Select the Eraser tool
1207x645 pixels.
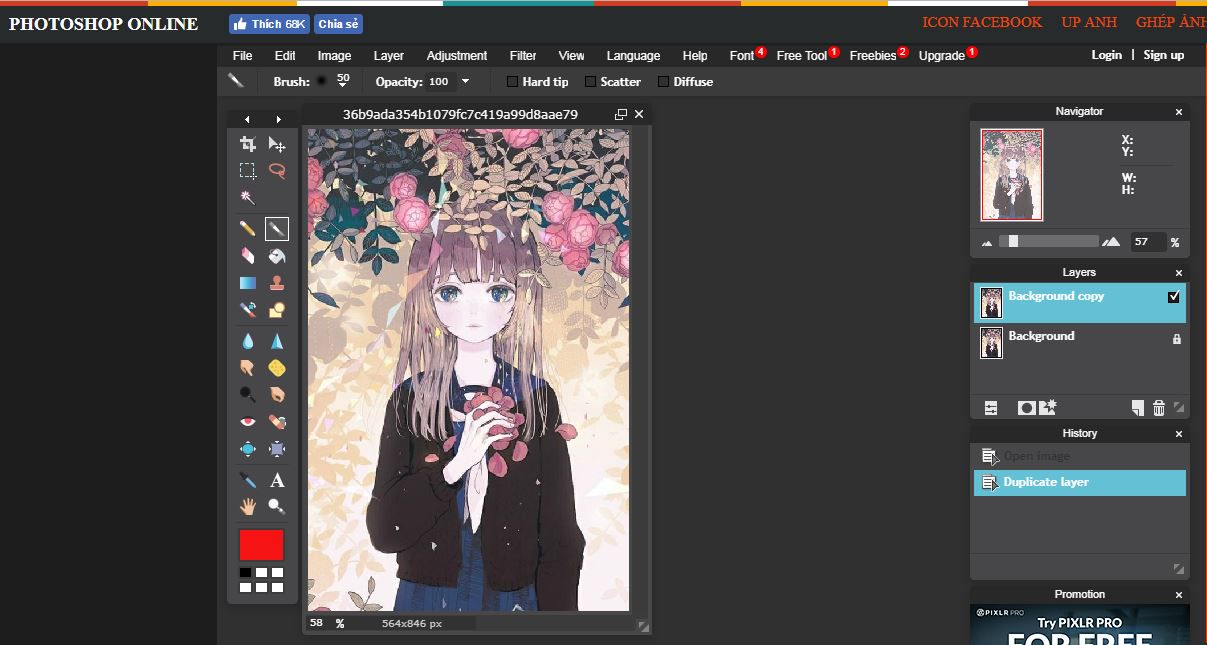click(x=248, y=256)
